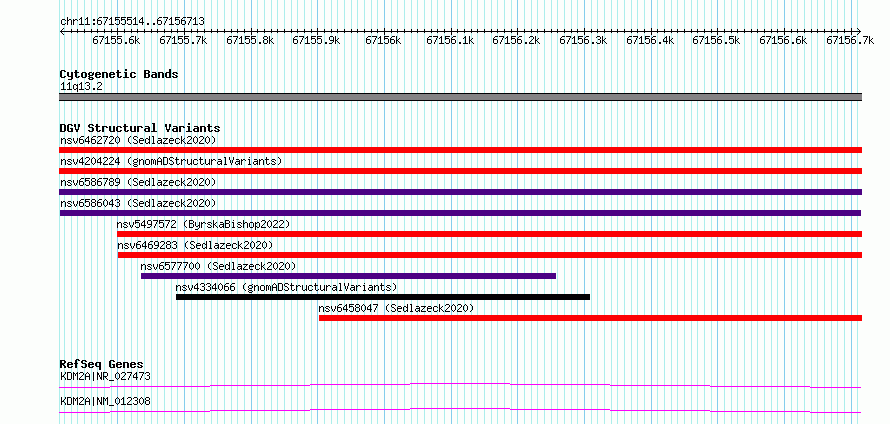Click the nsv6458047 (Sedlazeck2020) label
Viewport: 890px width, 424px height.
pyautogui.click(x=396, y=308)
